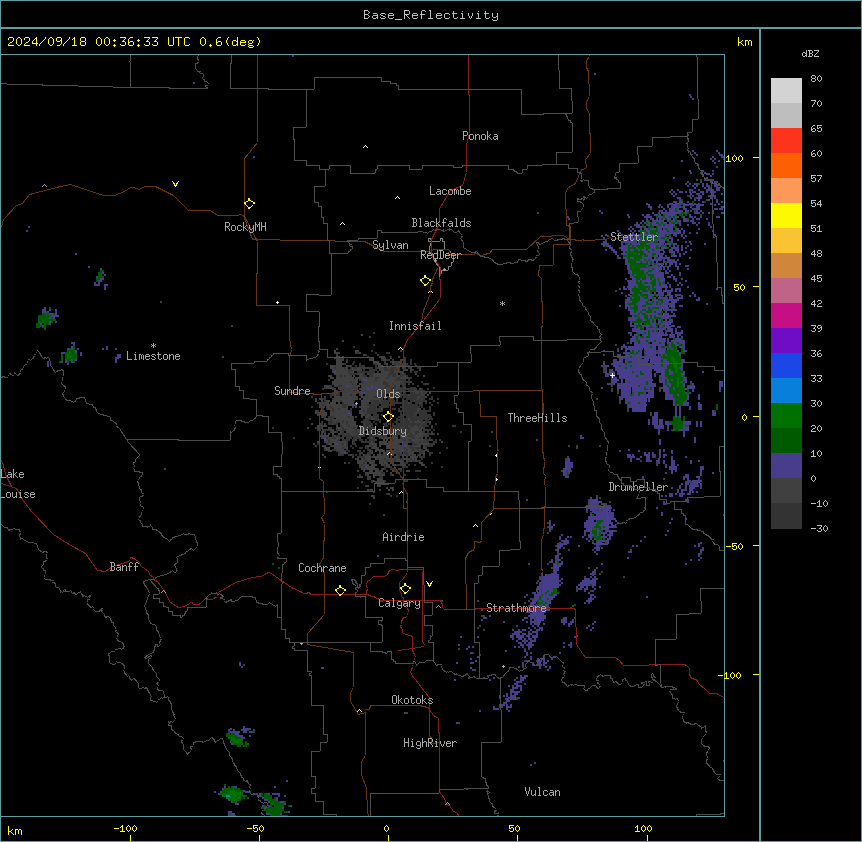862x842 pixels.
Task: Click the Innisfail city label
Action: pos(415,326)
